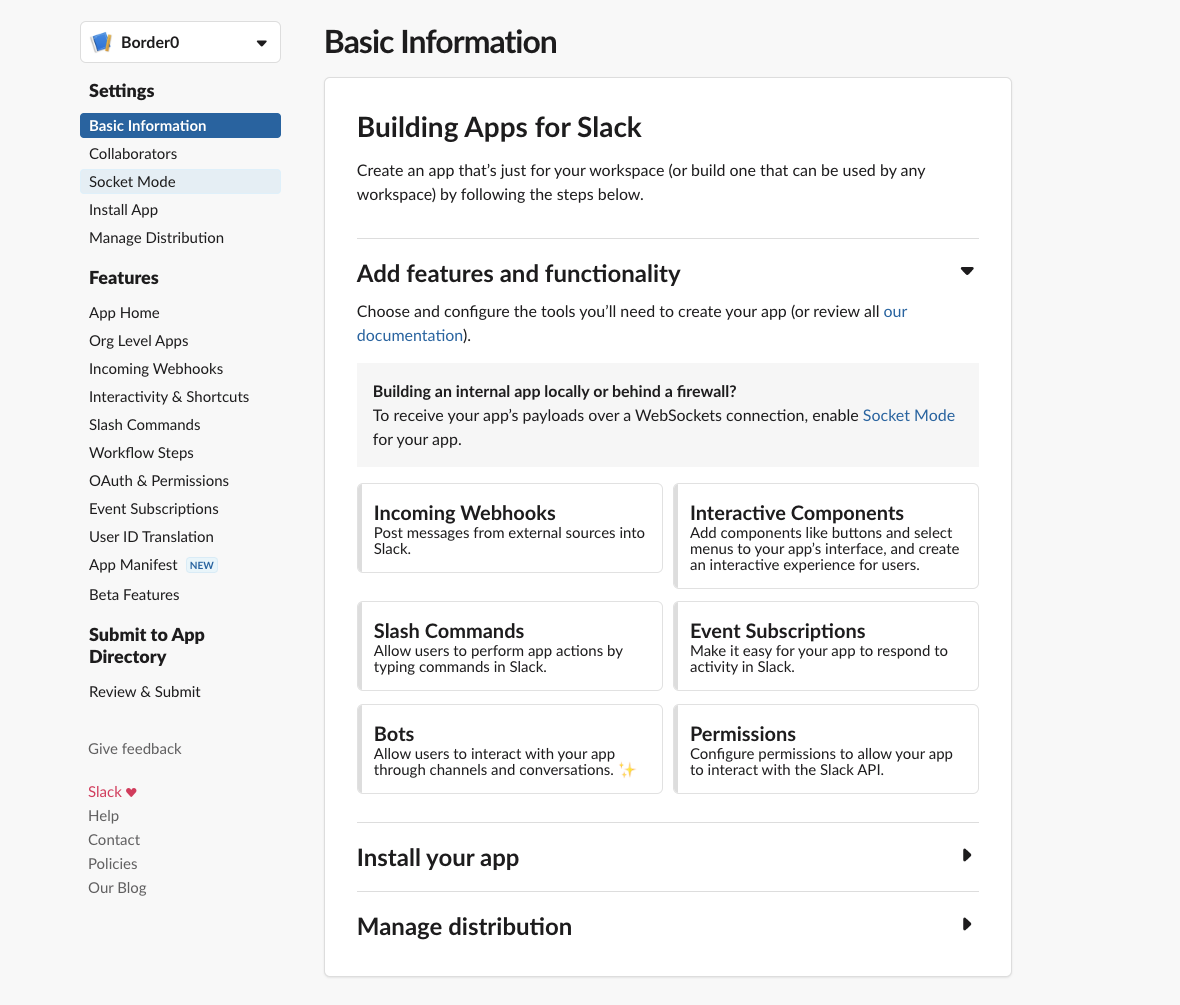Open App Manifest
Image resolution: width=1180 pixels, height=1005 pixels.
(133, 565)
